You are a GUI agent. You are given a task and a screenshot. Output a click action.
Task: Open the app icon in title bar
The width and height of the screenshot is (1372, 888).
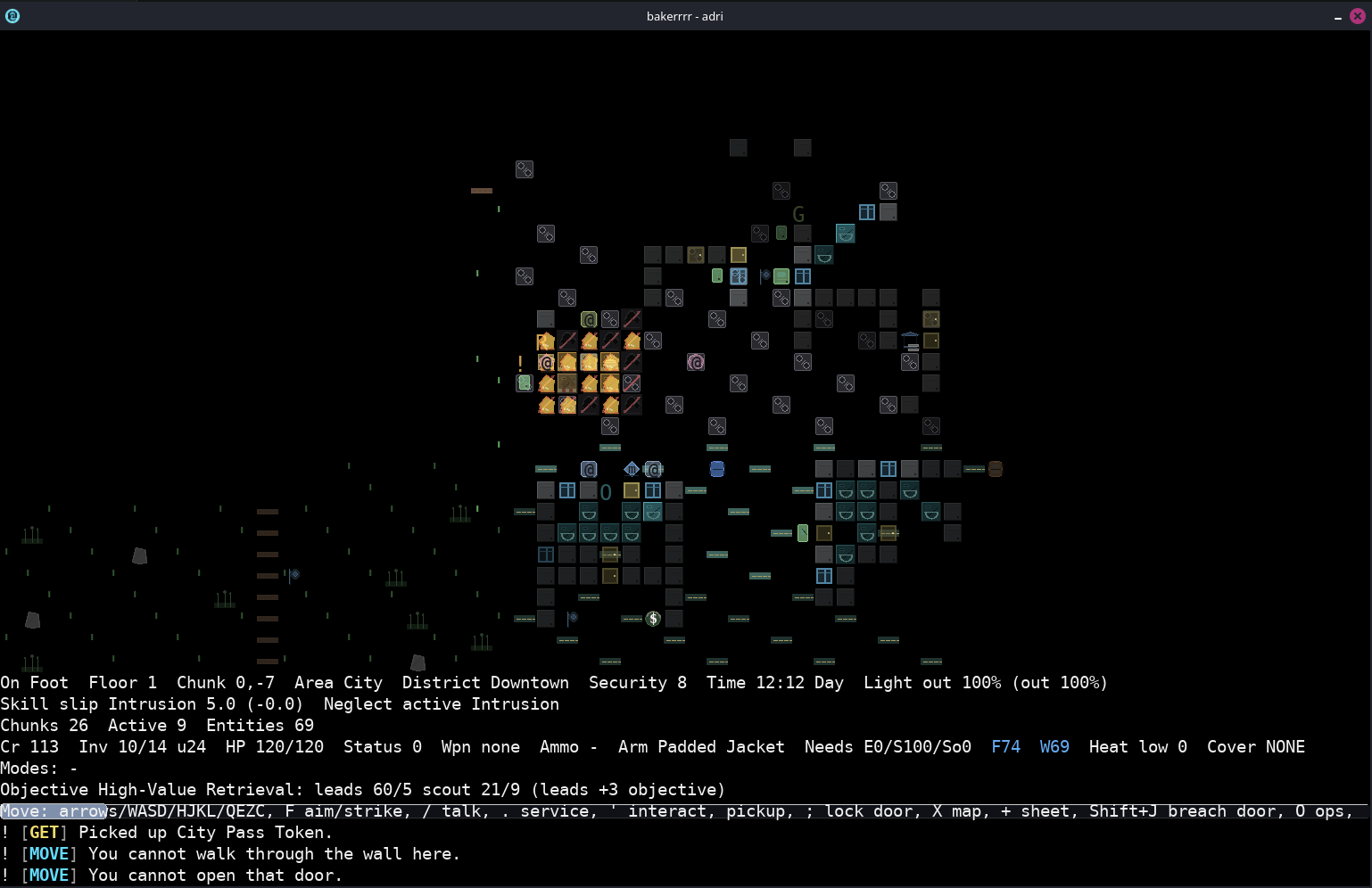[x=12, y=16]
